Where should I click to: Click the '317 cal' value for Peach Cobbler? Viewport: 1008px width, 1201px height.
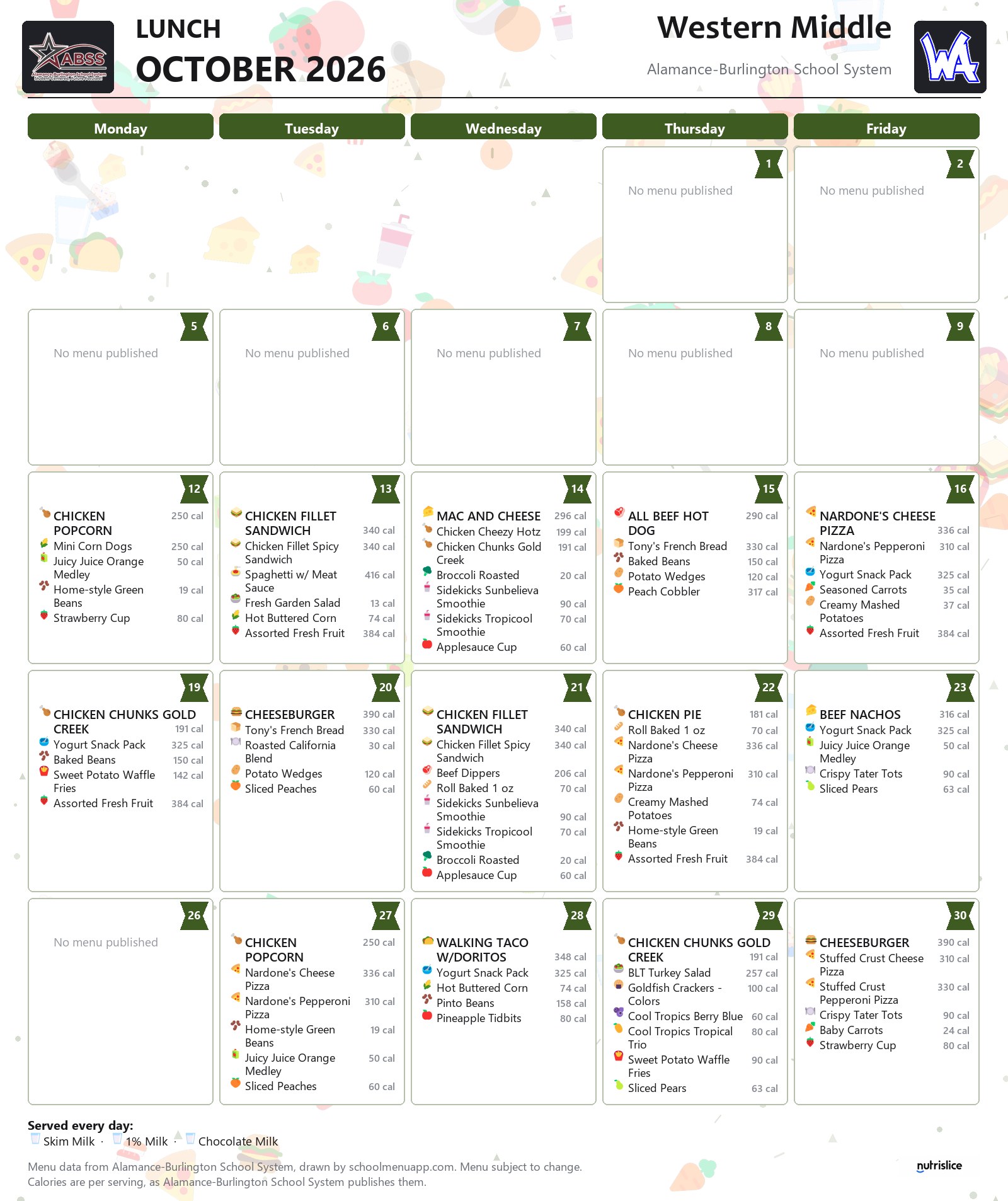(762, 592)
